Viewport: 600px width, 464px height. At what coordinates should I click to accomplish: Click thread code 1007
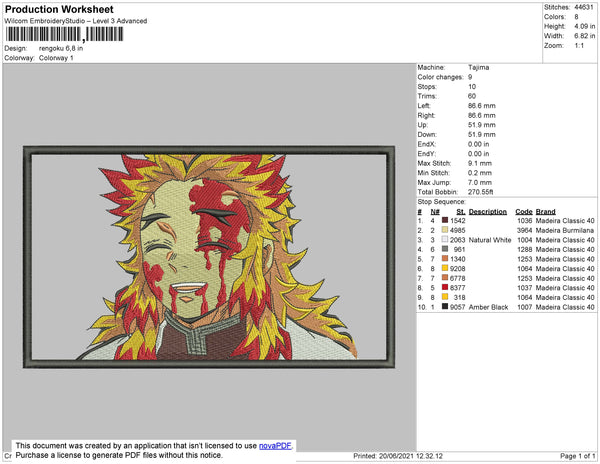524,307
